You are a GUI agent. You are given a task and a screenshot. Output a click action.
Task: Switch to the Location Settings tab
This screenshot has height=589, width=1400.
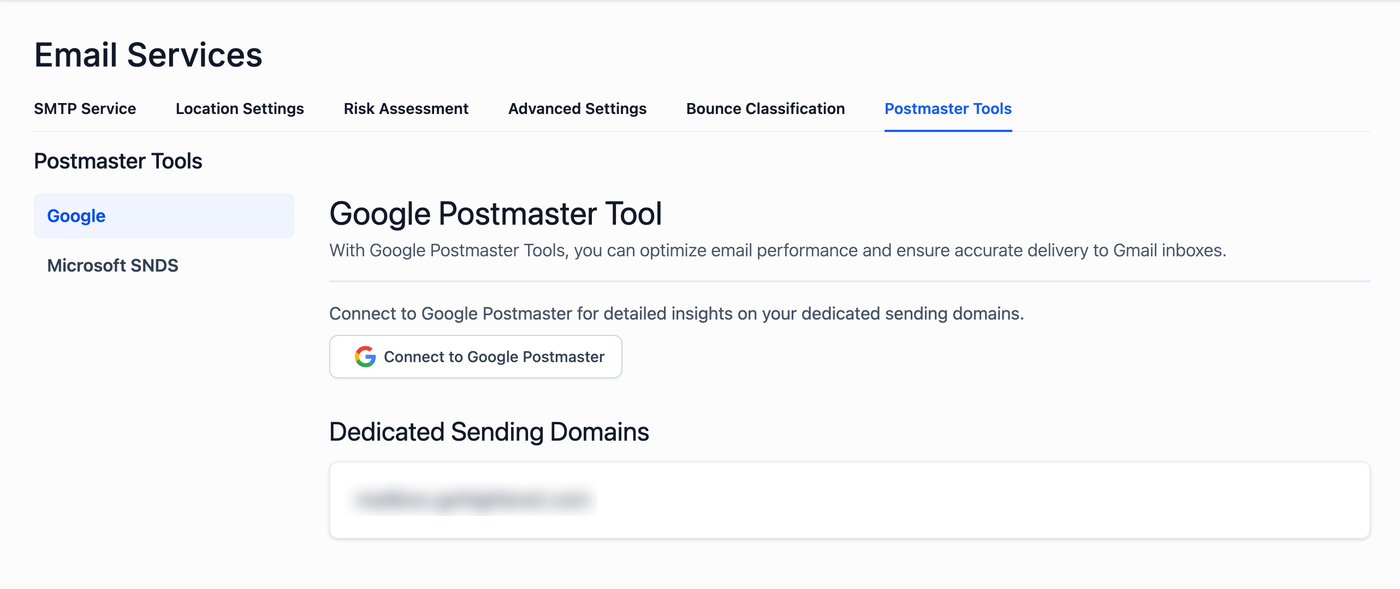pyautogui.click(x=240, y=109)
